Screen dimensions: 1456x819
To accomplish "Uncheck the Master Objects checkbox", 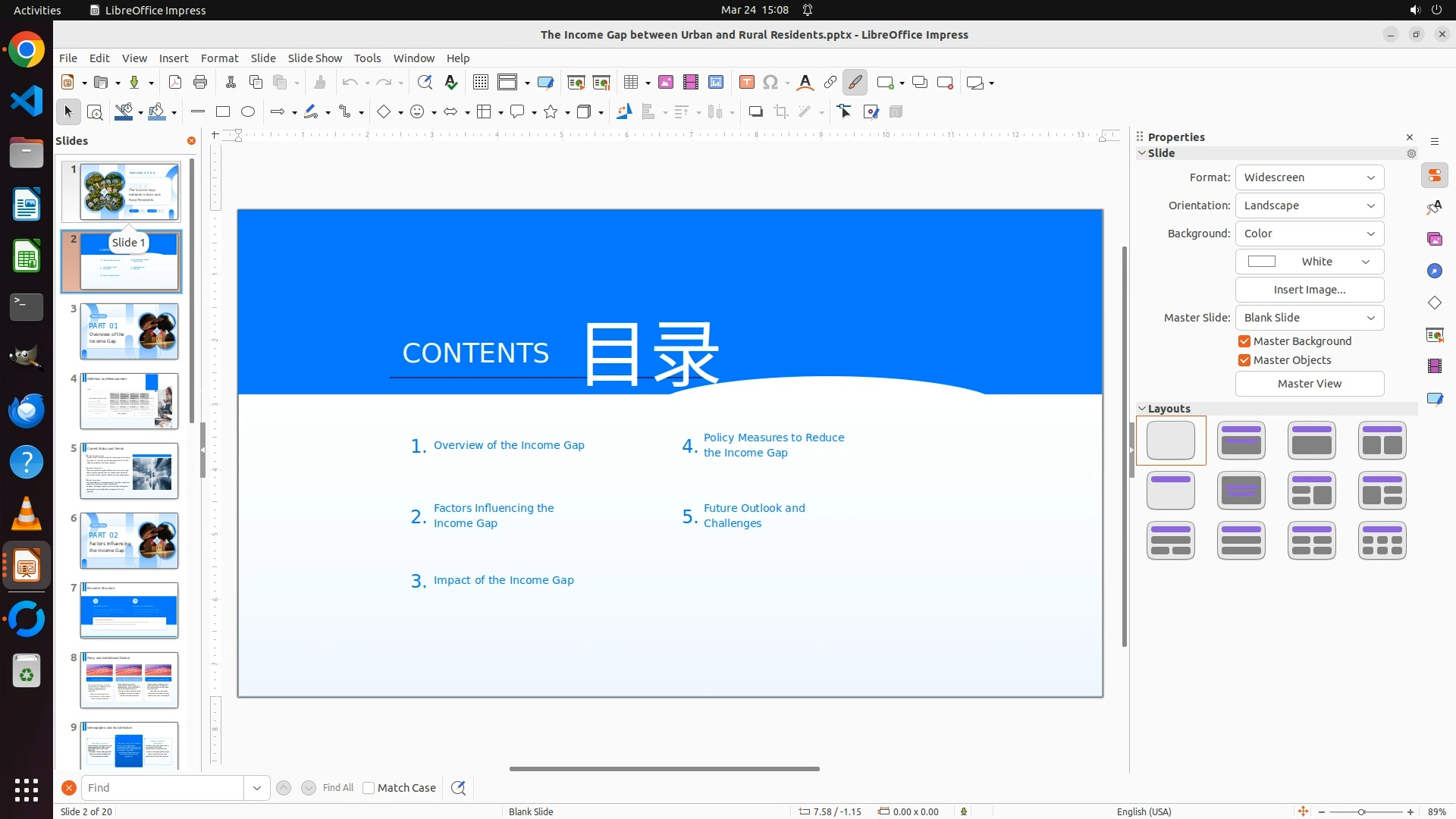I will point(1244,360).
